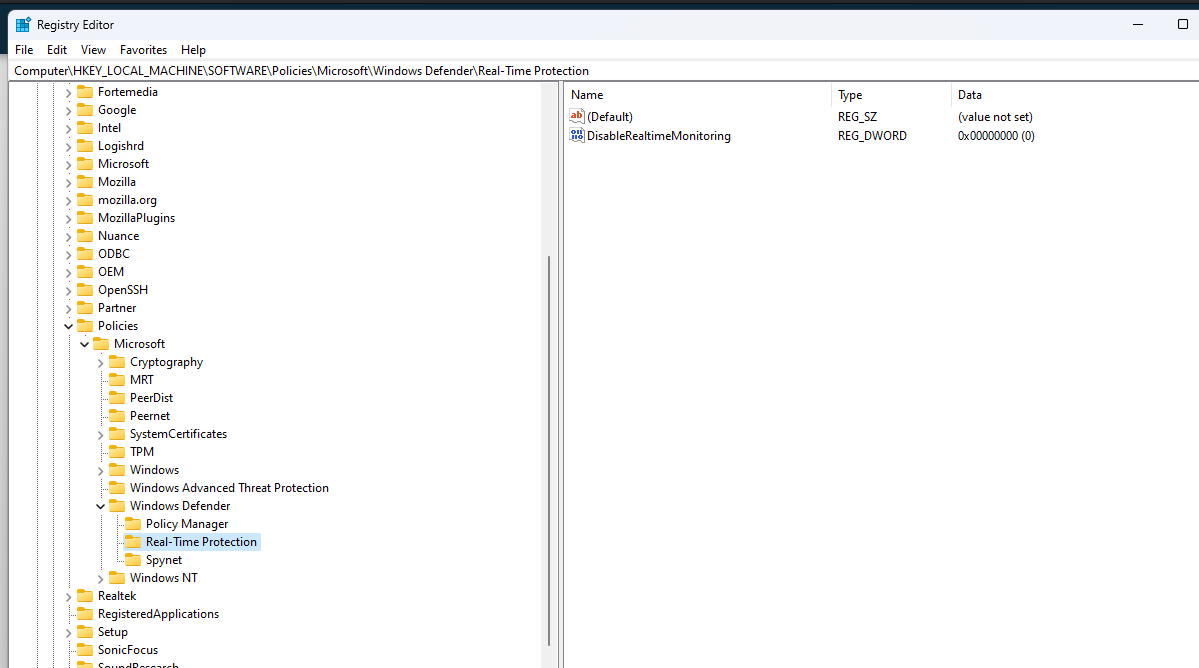
Task: Open the Help menu
Action: [x=193, y=50]
